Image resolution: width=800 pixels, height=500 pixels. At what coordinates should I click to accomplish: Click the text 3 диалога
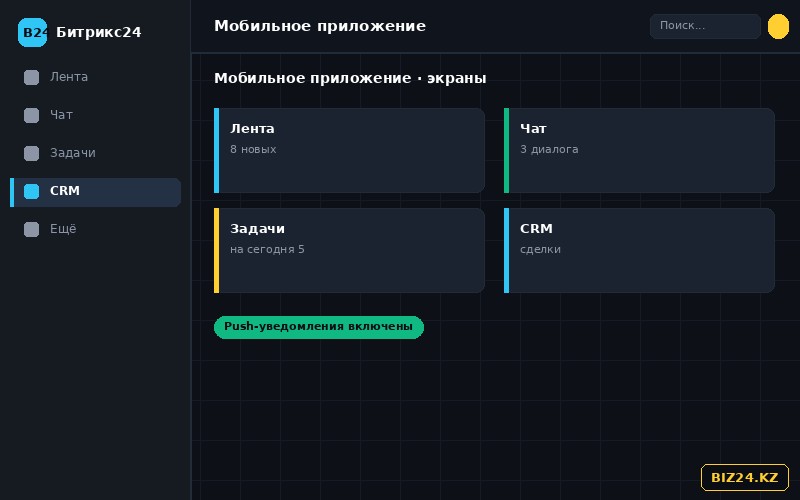tap(549, 149)
